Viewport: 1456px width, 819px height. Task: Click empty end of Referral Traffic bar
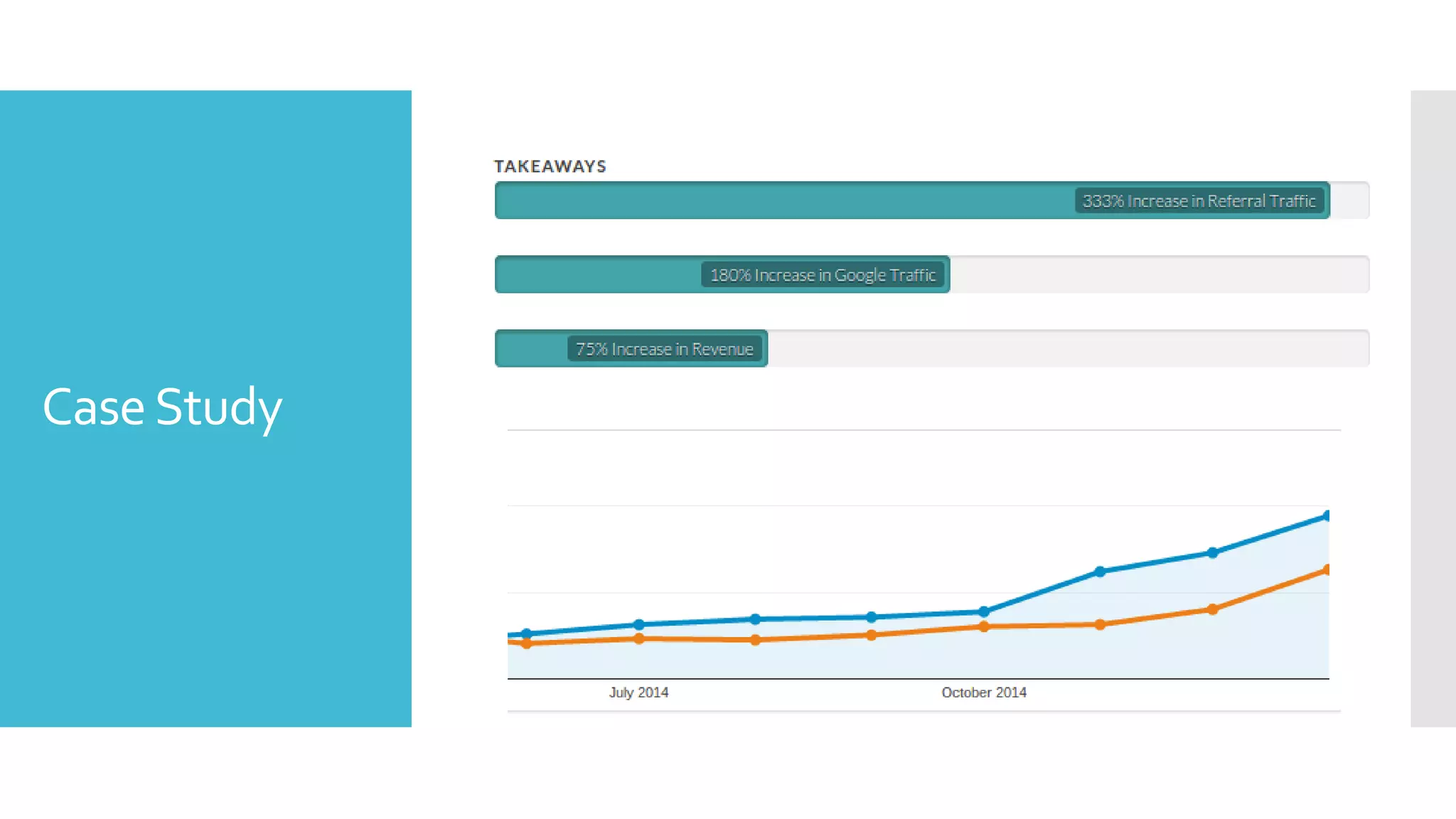coord(1349,201)
